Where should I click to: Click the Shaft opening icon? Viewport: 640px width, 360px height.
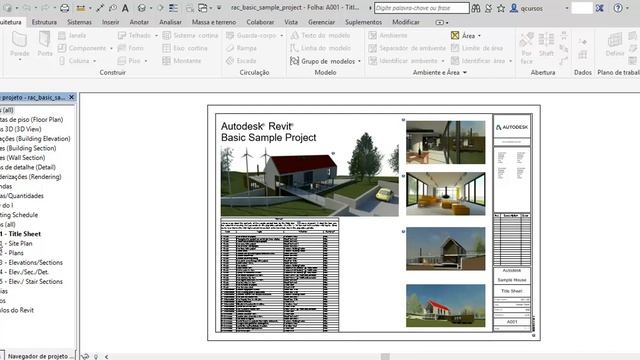pos(546,40)
